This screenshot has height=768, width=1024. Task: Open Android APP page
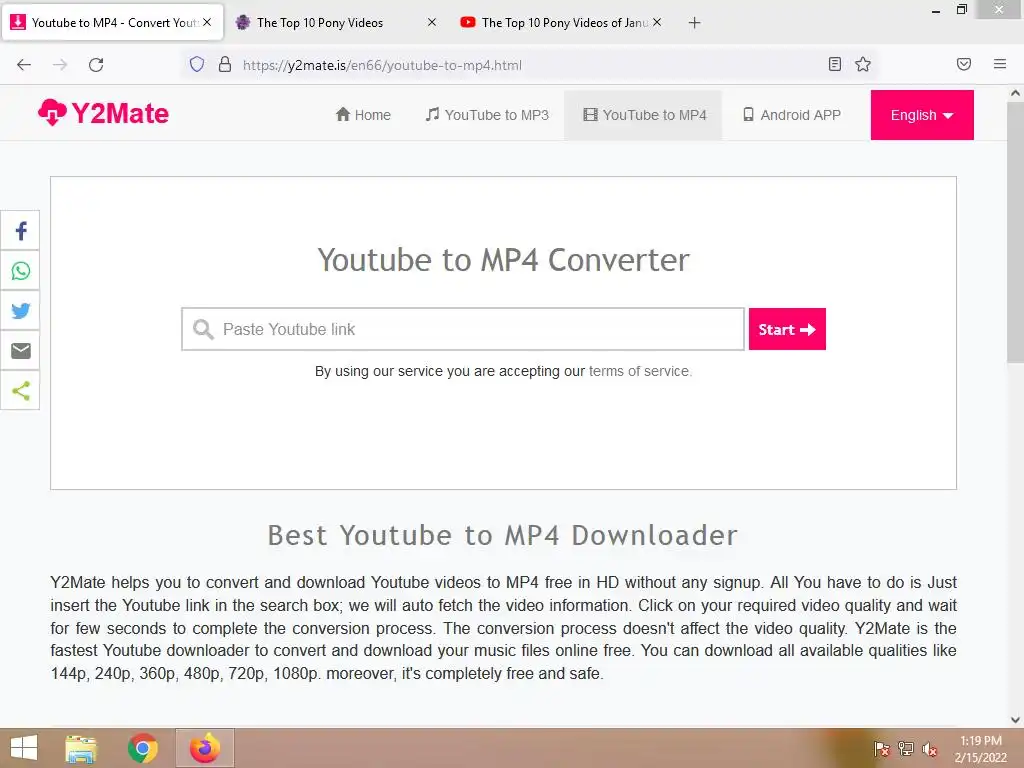[x=792, y=115]
